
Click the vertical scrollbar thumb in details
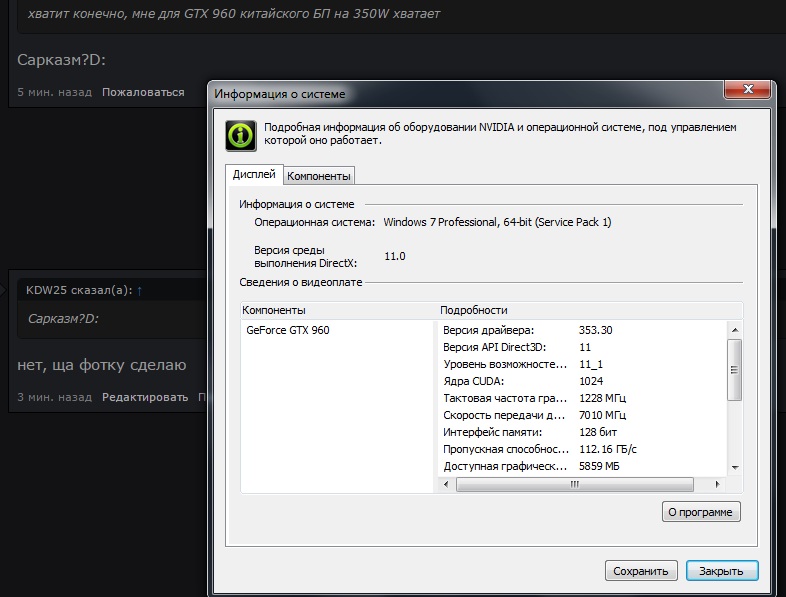click(734, 370)
